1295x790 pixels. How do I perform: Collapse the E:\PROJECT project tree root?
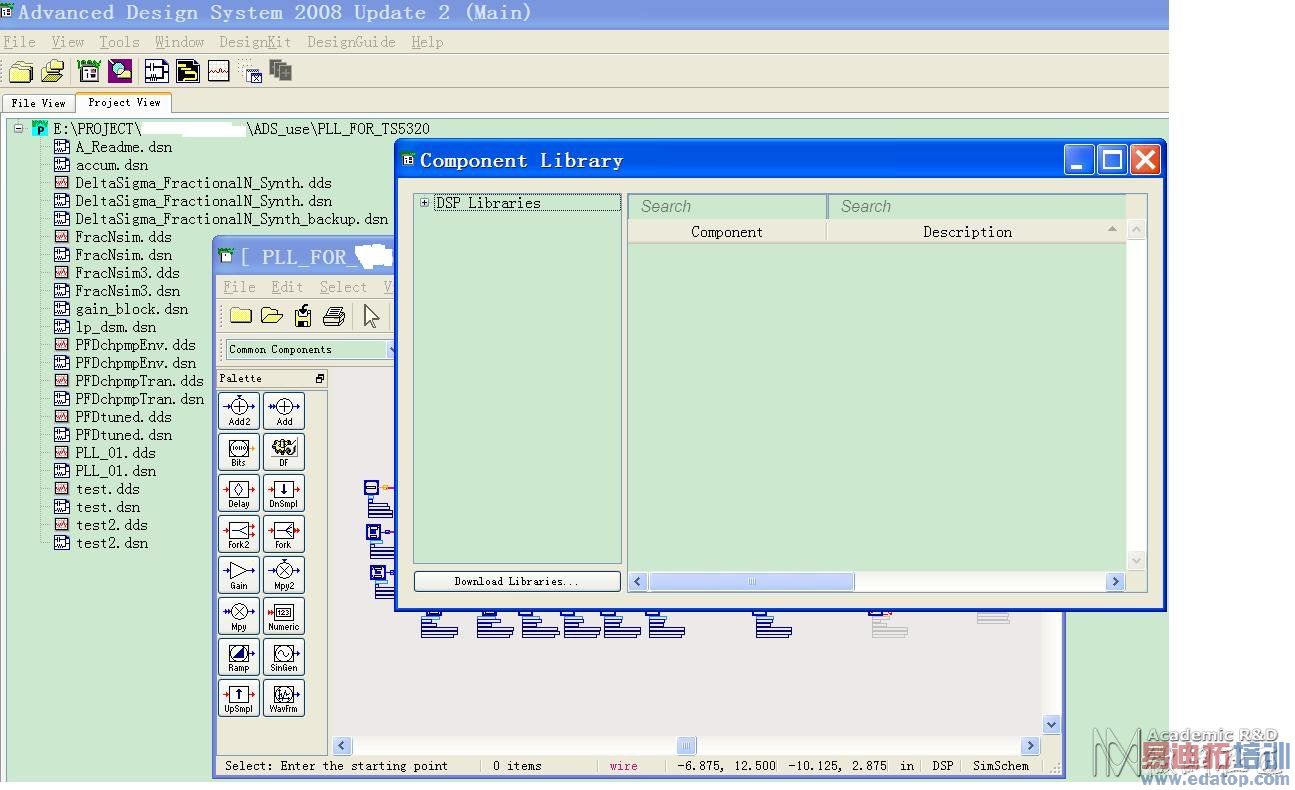19,128
